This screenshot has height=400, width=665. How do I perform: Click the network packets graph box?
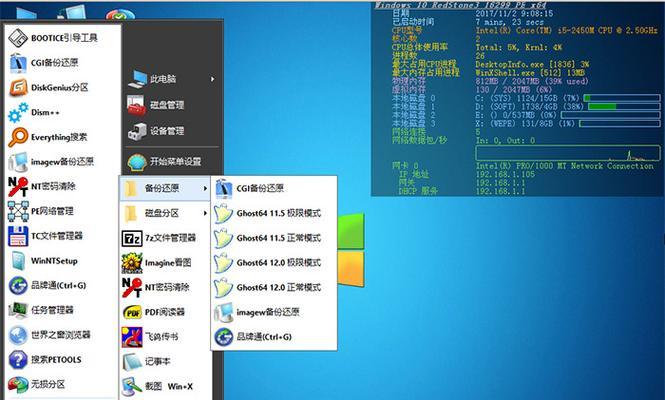(x=568, y=153)
